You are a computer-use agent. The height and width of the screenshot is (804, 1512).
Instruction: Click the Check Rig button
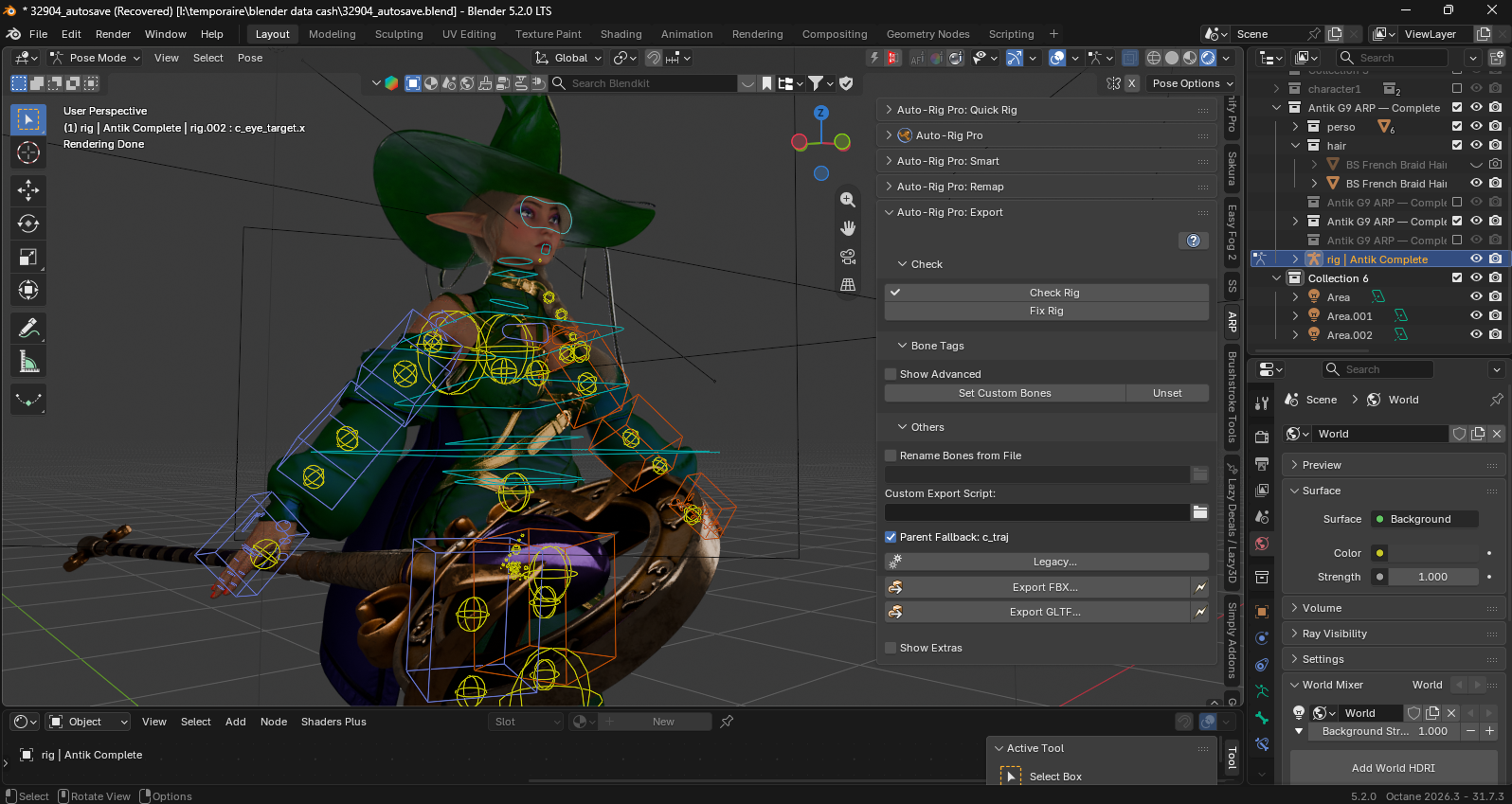point(1047,293)
